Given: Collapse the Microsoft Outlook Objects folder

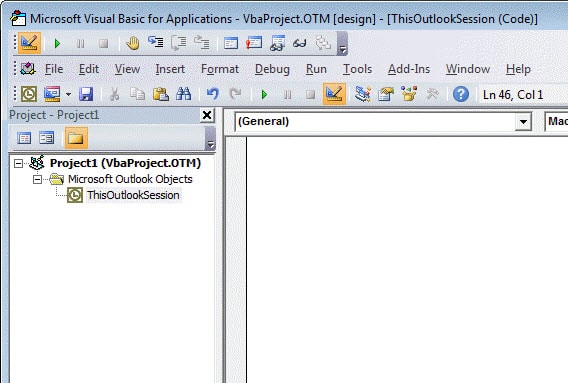Looking at the screenshot, I should pyautogui.click(x=37, y=179).
